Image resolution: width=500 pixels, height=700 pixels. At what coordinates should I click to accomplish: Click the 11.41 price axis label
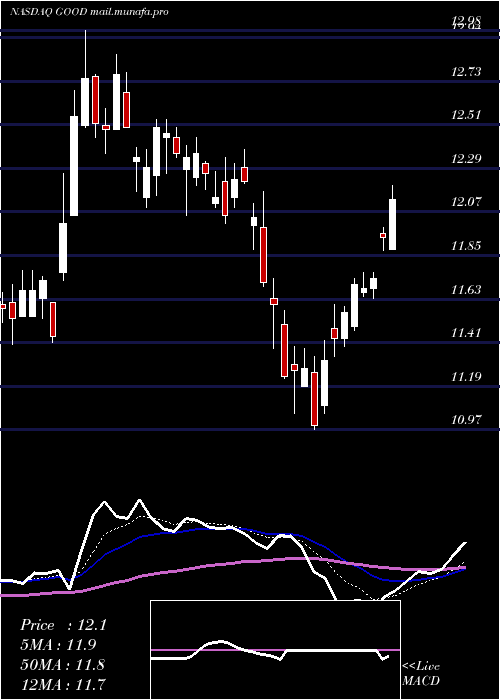[x=466, y=333]
